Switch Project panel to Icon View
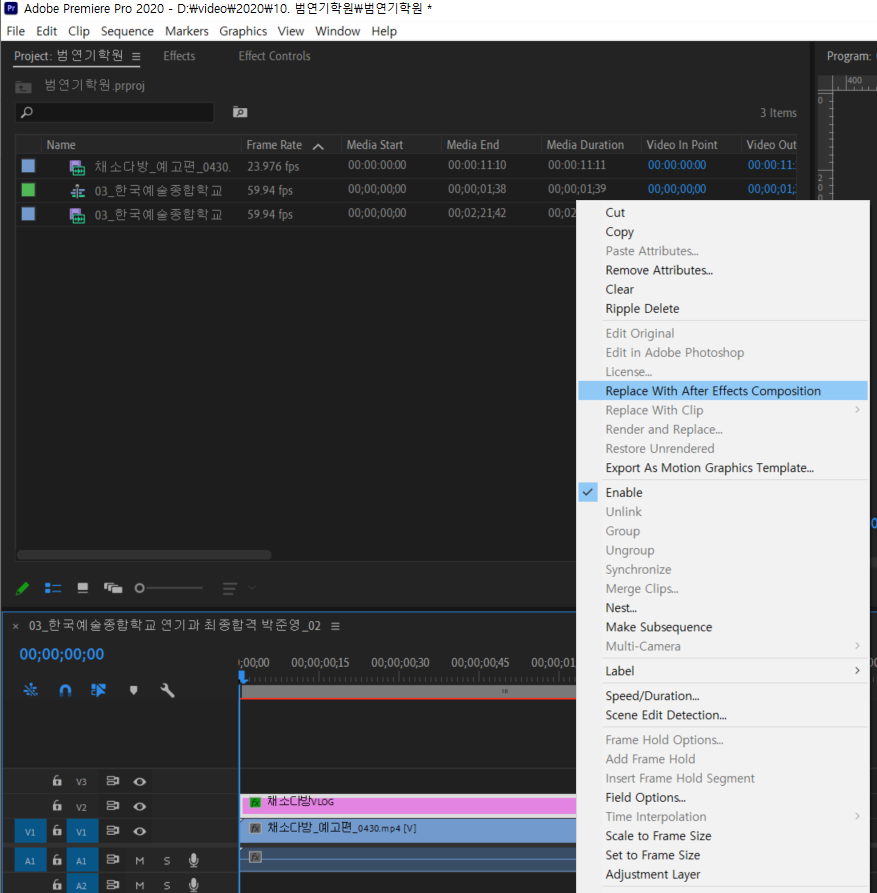Image resolution: width=877 pixels, height=893 pixels. pos(83,588)
